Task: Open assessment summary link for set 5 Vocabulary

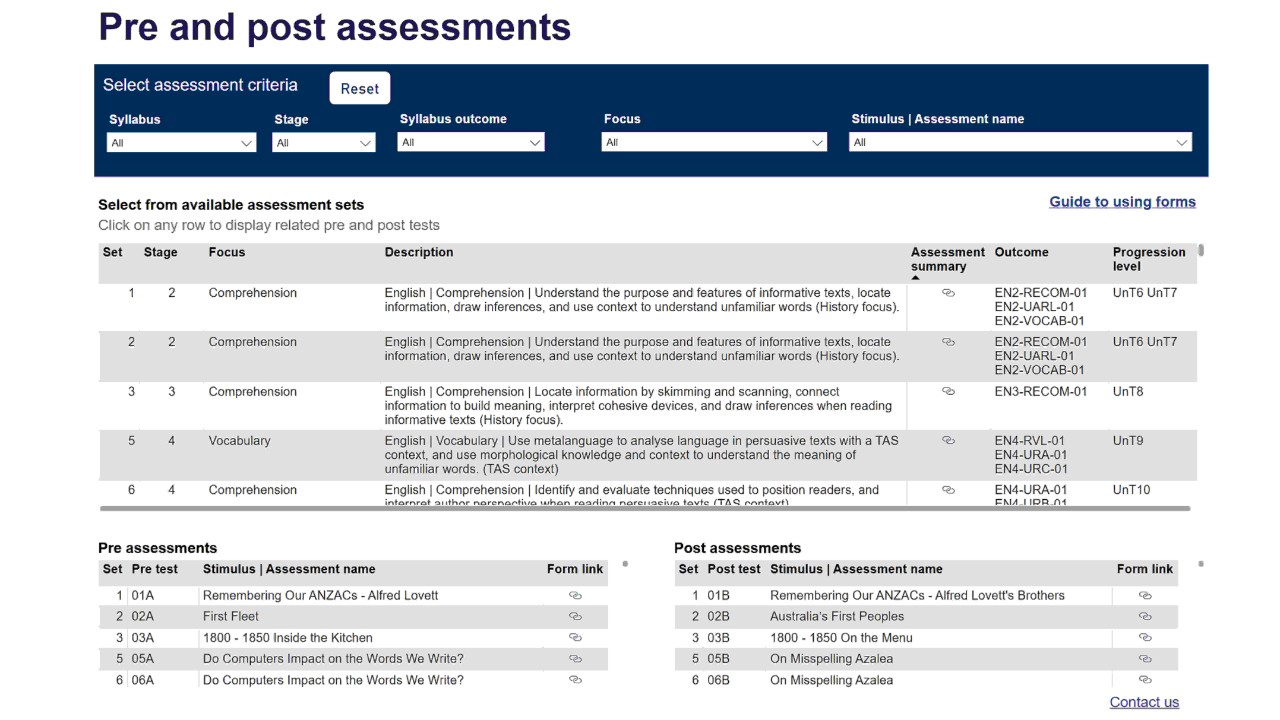Action: click(x=948, y=441)
